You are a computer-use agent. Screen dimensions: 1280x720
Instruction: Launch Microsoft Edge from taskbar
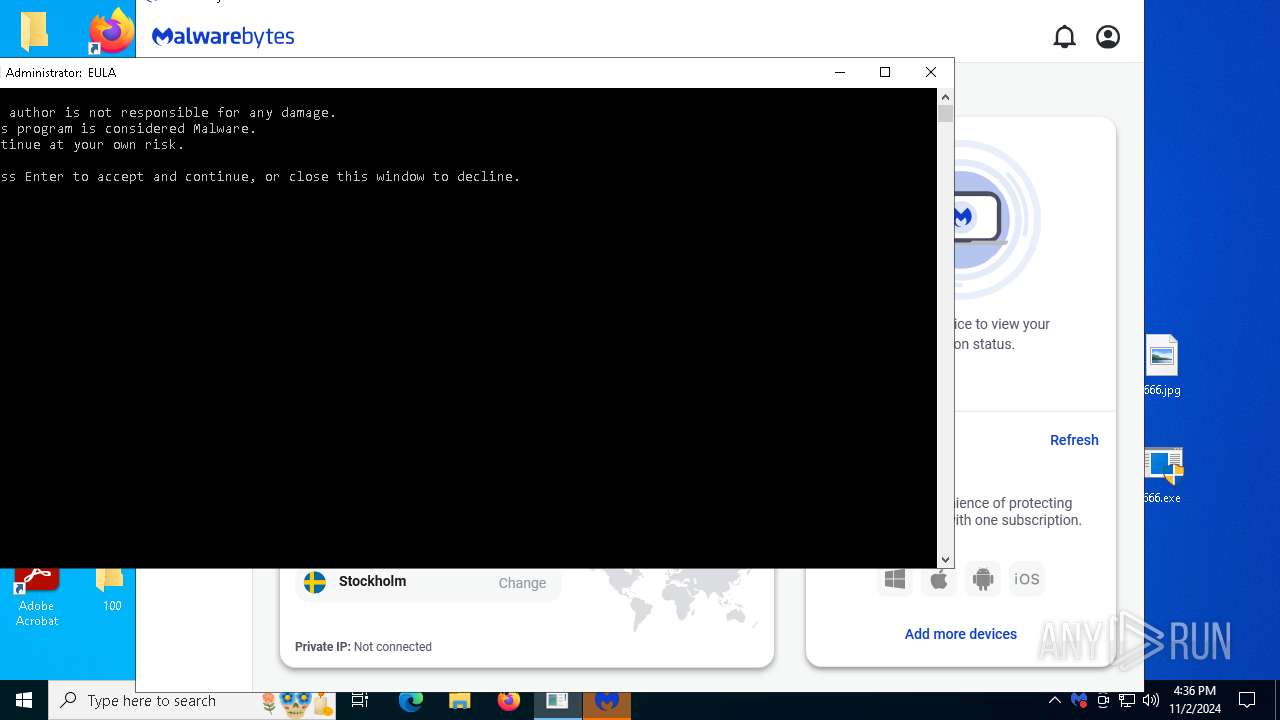tap(411, 701)
